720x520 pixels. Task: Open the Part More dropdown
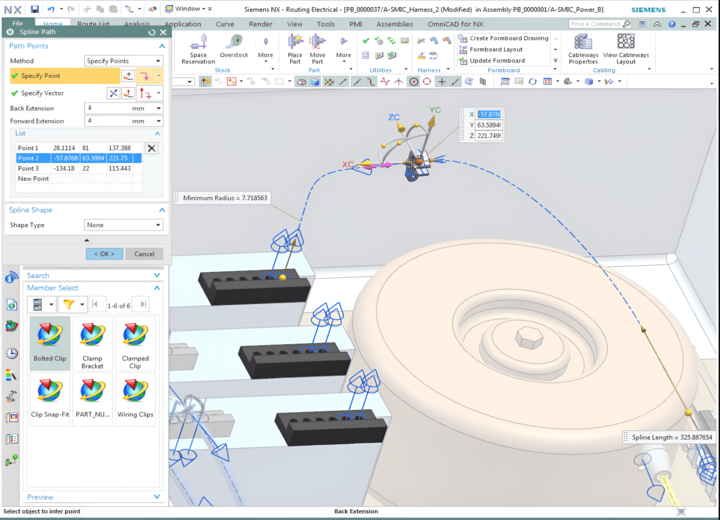343,48
